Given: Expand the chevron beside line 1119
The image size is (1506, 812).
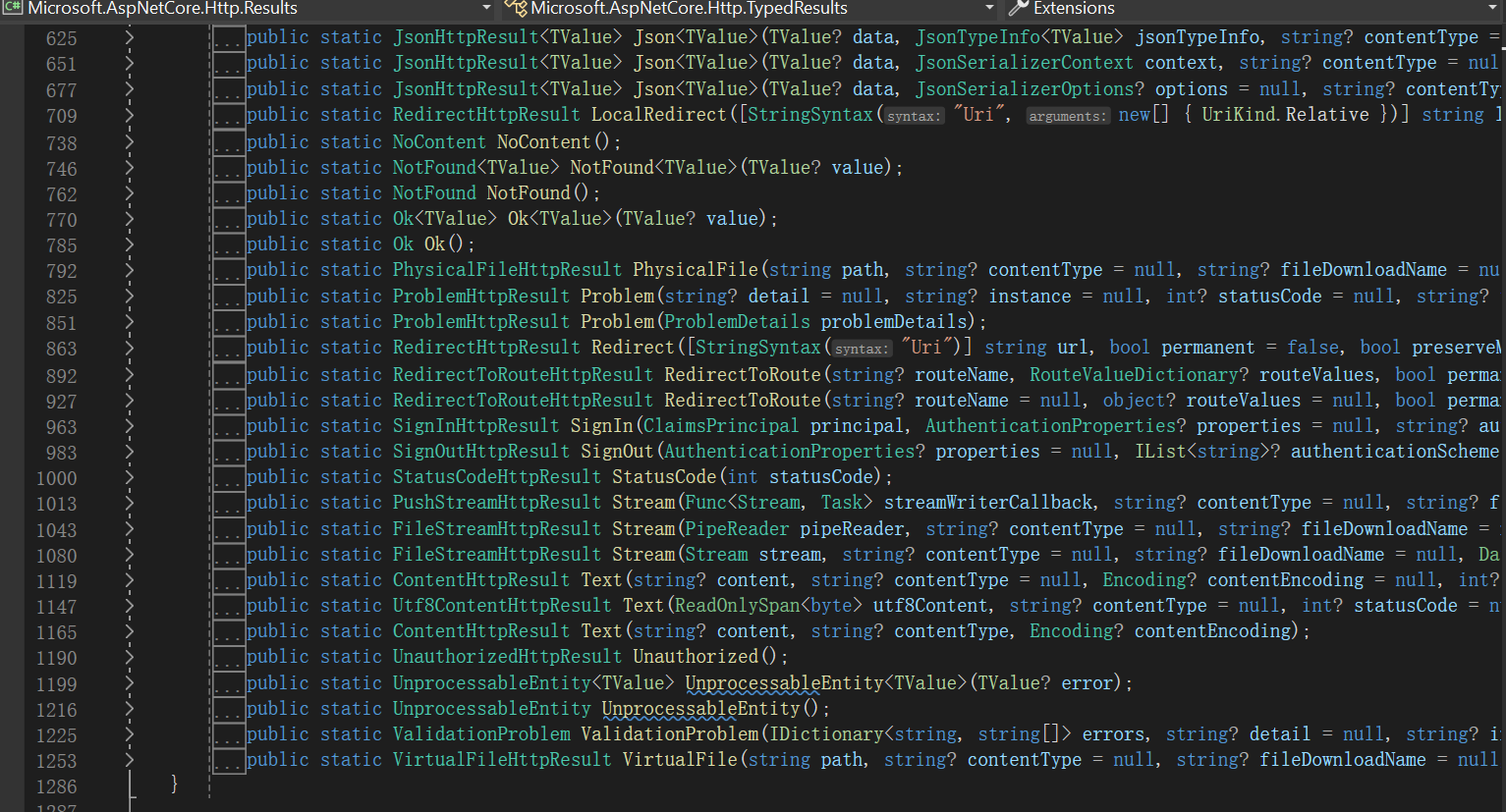Looking at the screenshot, I should (x=129, y=580).
